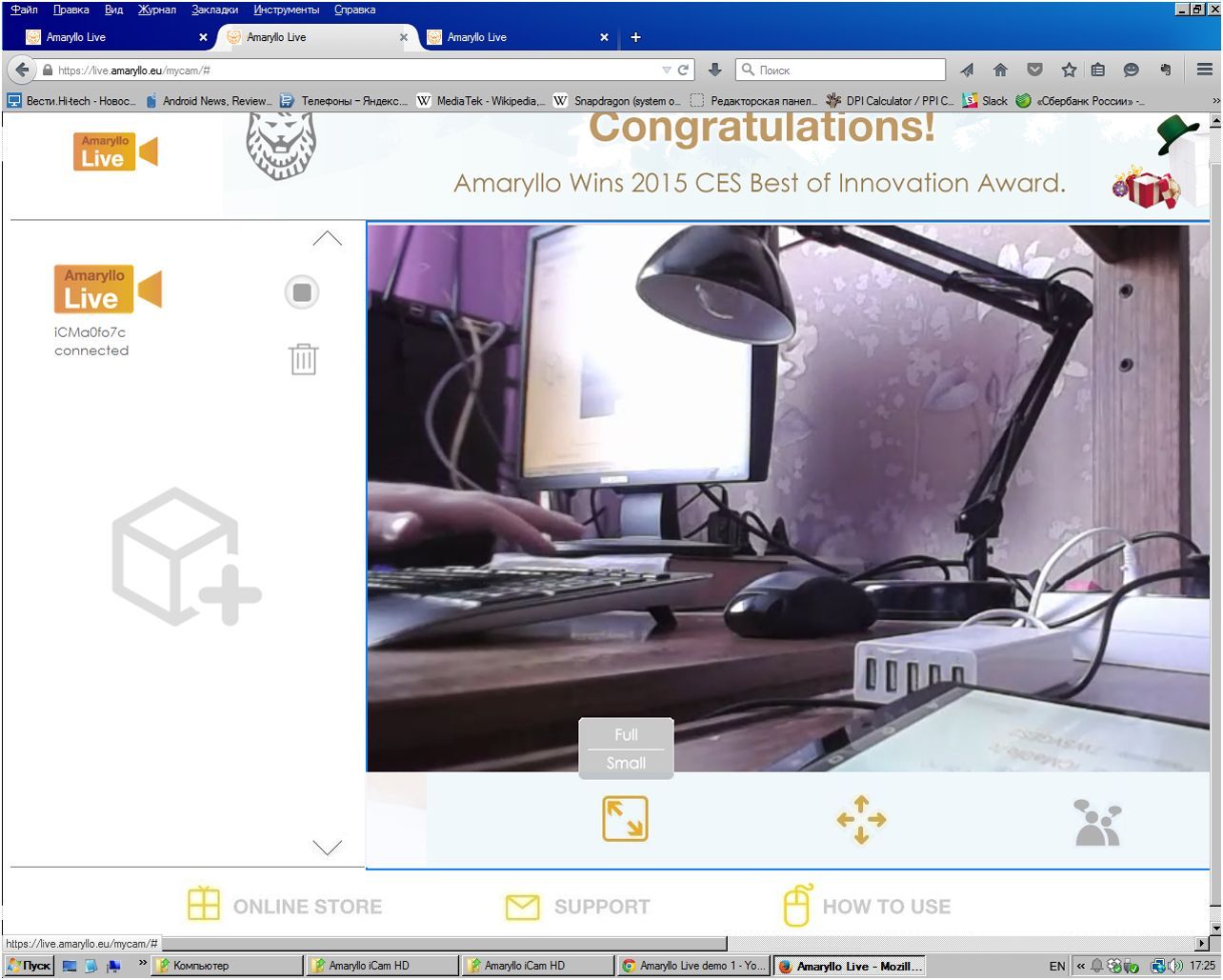Click the add new camera cube icon
The height and width of the screenshot is (980, 1223).
pyautogui.click(x=186, y=557)
